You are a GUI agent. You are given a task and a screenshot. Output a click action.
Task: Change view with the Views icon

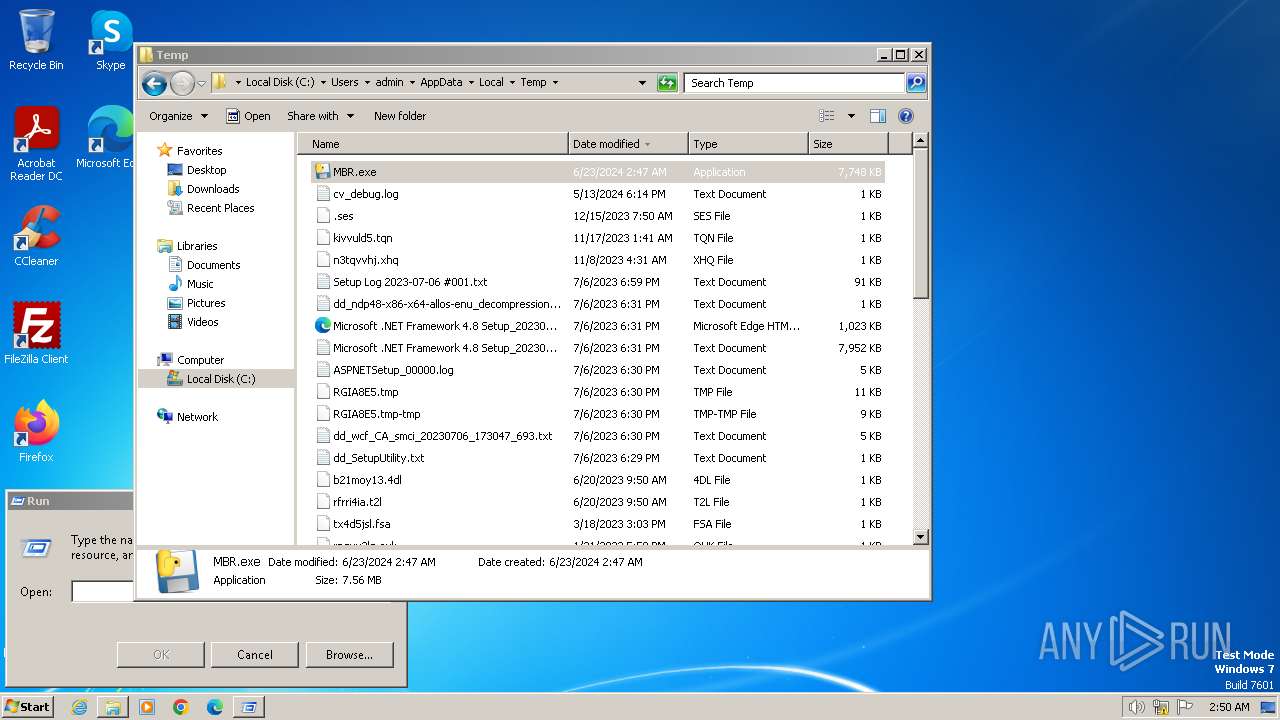827,116
